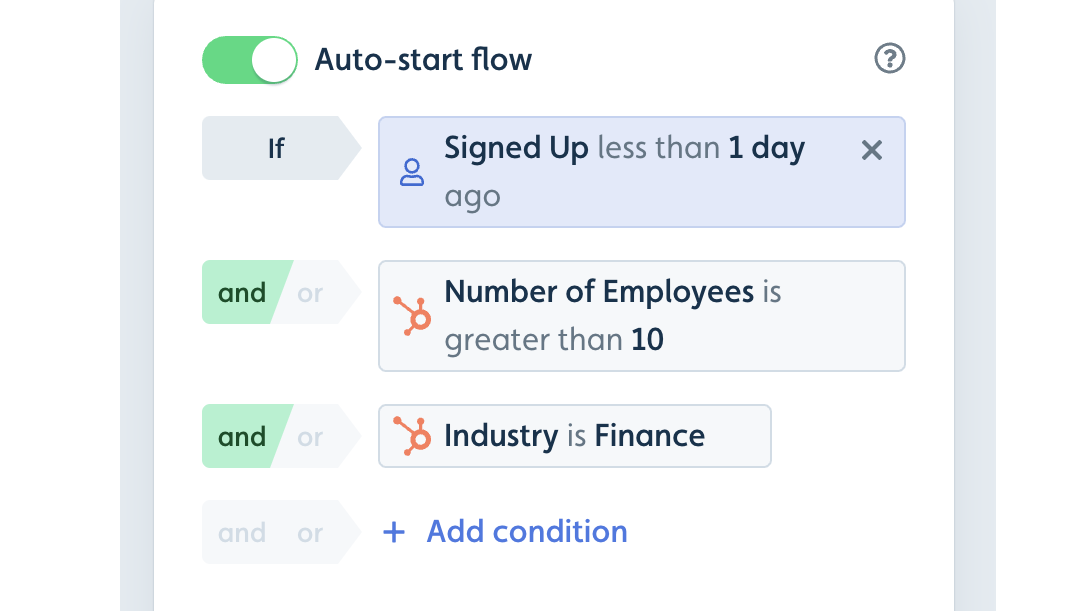Click the Add condition link
This screenshot has height=611, width=1087.
[x=527, y=532]
